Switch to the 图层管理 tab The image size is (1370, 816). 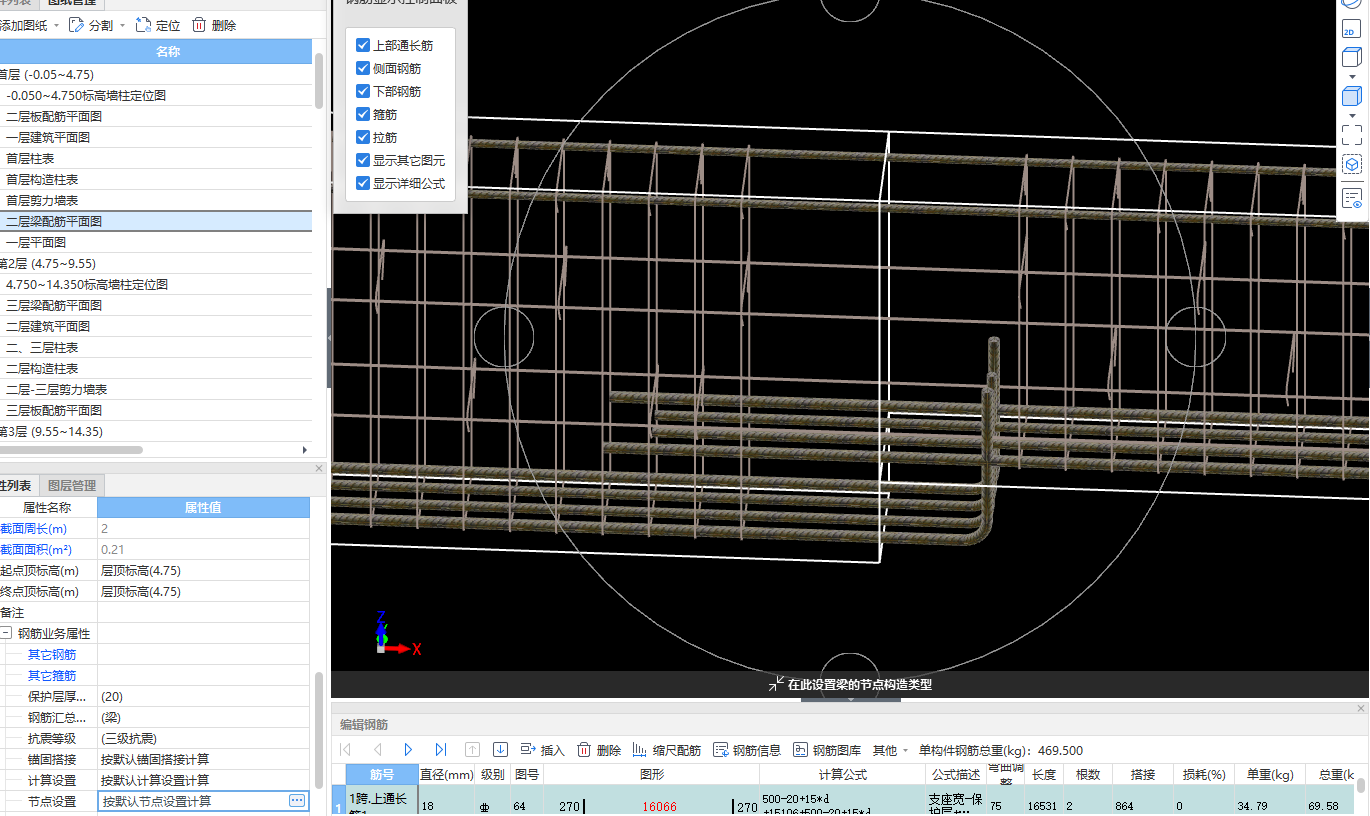(x=72, y=486)
